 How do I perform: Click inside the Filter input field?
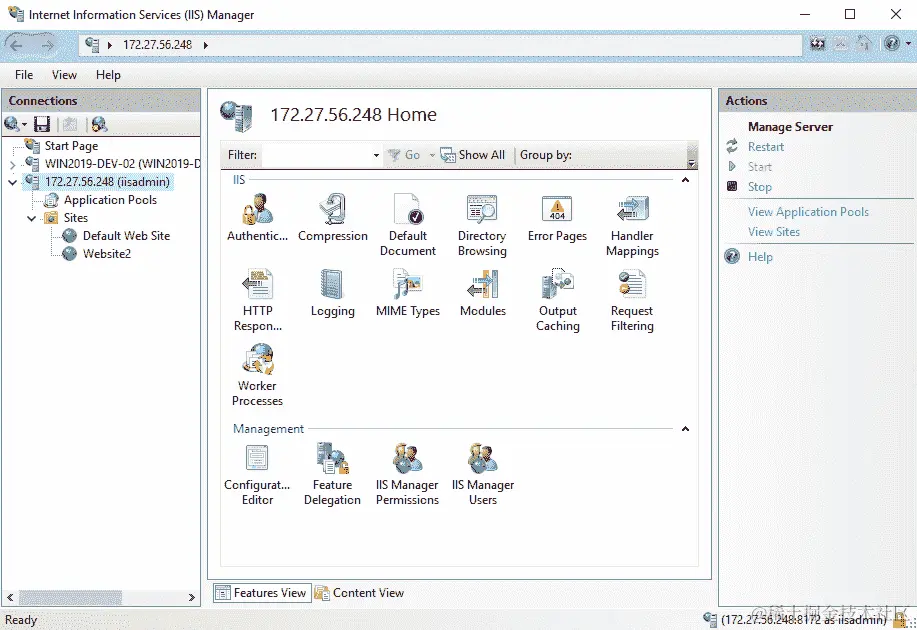pyautogui.click(x=316, y=155)
